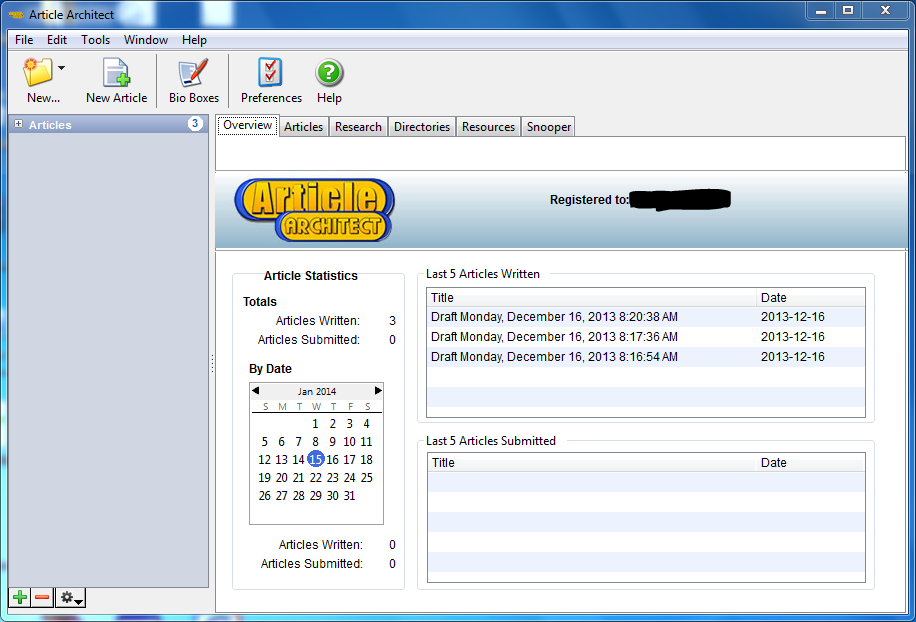Click Date header in Last 5 Articles Written
This screenshot has height=622, width=916.
(x=810, y=297)
